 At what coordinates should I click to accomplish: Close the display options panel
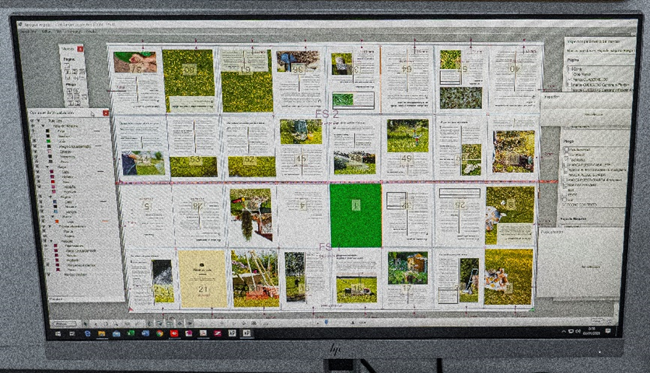point(106,113)
